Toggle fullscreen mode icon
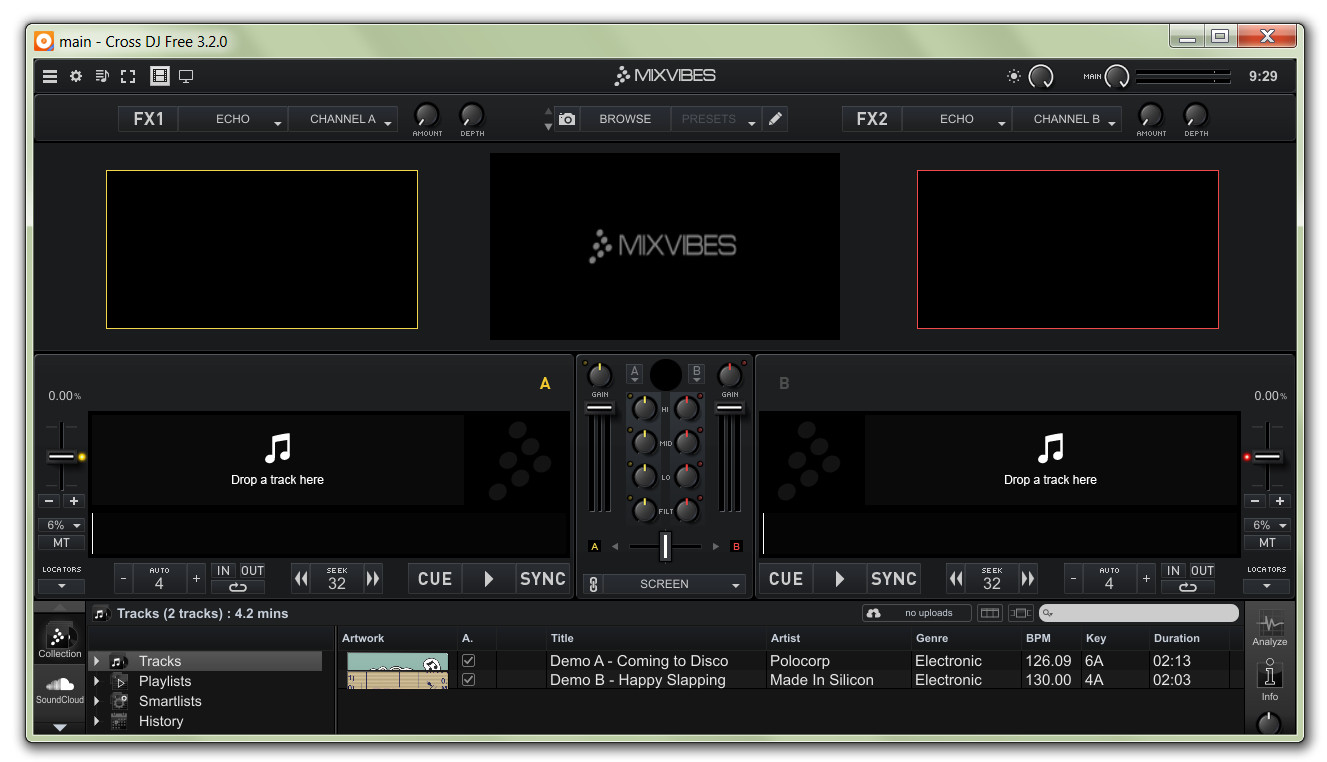The image size is (1327, 762). click(x=128, y=76)
